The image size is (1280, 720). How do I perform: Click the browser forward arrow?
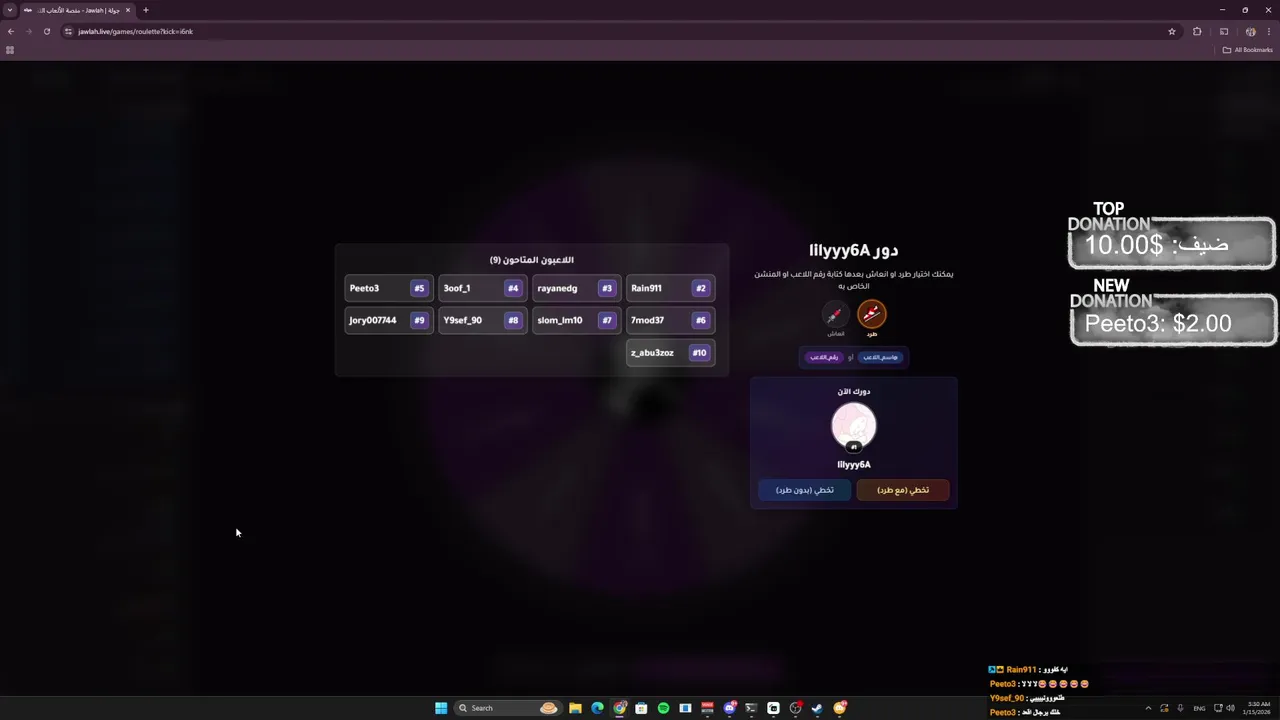(x=29, y=31)
